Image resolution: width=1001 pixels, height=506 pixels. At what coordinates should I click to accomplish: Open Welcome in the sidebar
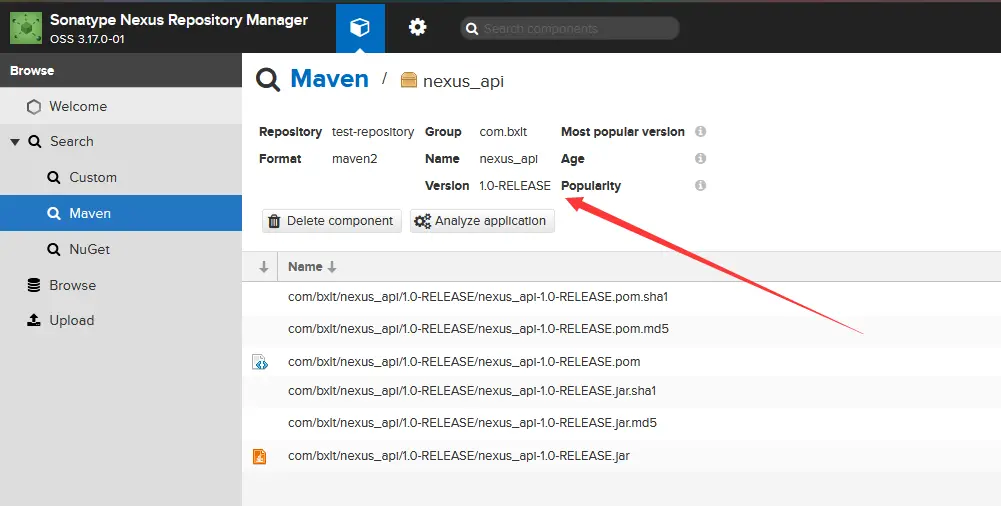click(x=121, y=107)
